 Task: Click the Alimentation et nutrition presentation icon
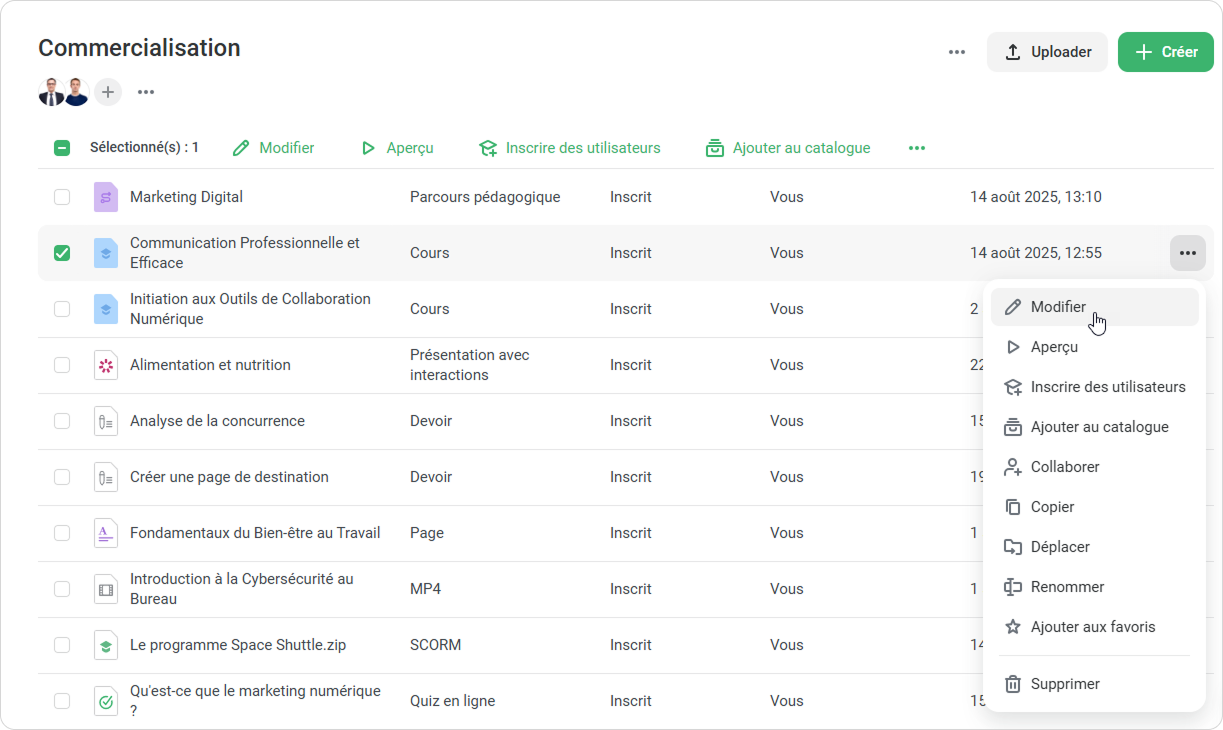pyautogui.click(x=106, y=365)
